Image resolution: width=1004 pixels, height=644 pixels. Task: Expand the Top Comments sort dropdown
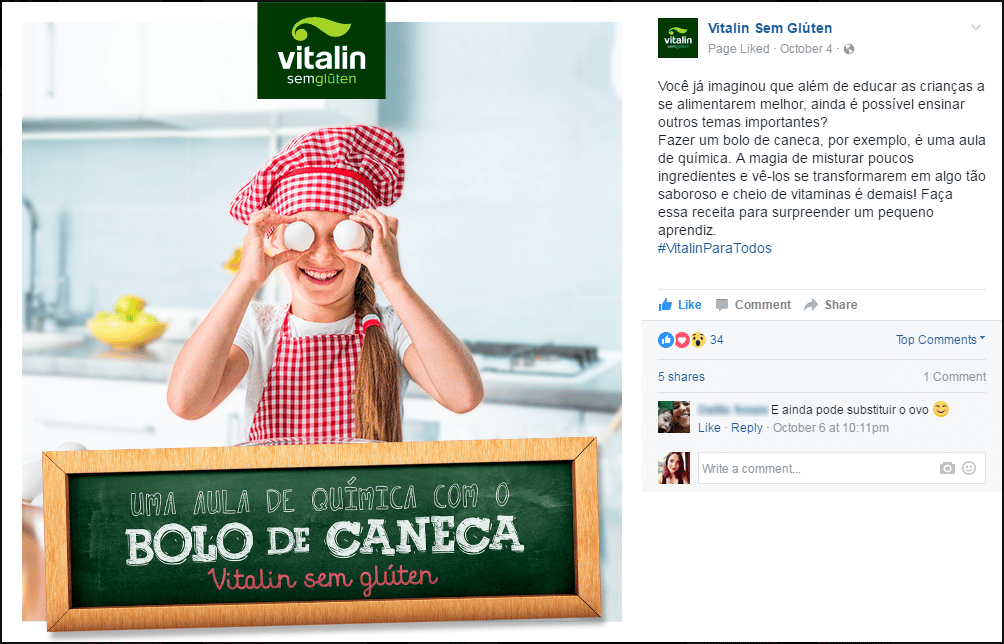(940, 339)
